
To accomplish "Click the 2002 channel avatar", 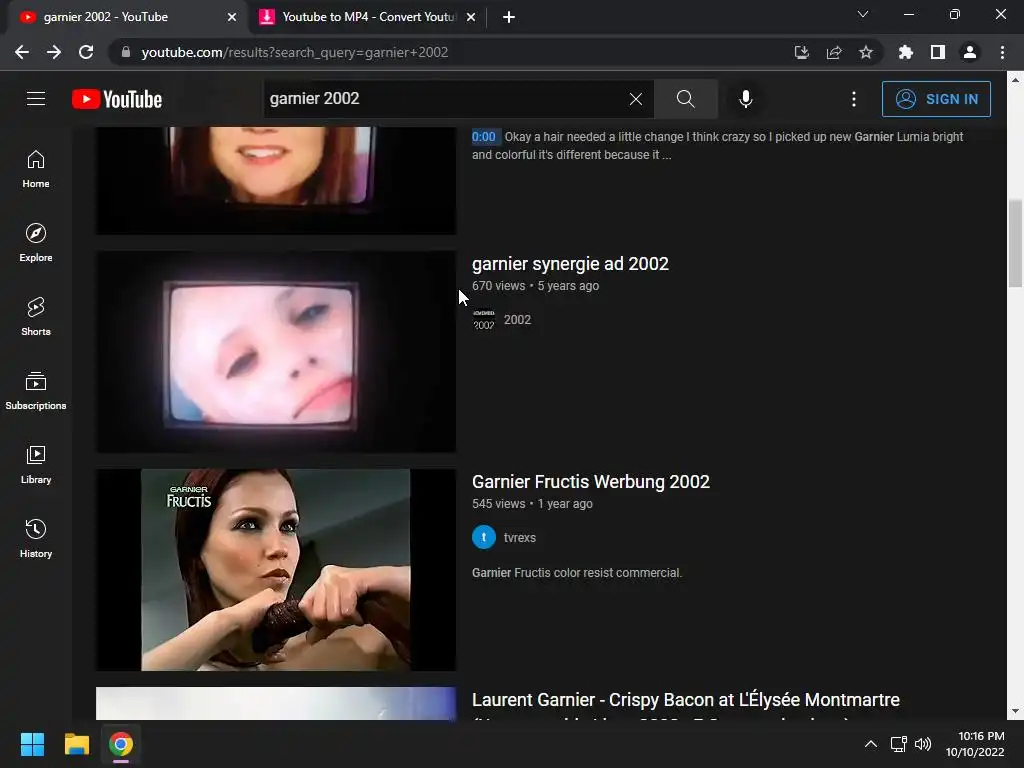I will click(x=484, y=319).
